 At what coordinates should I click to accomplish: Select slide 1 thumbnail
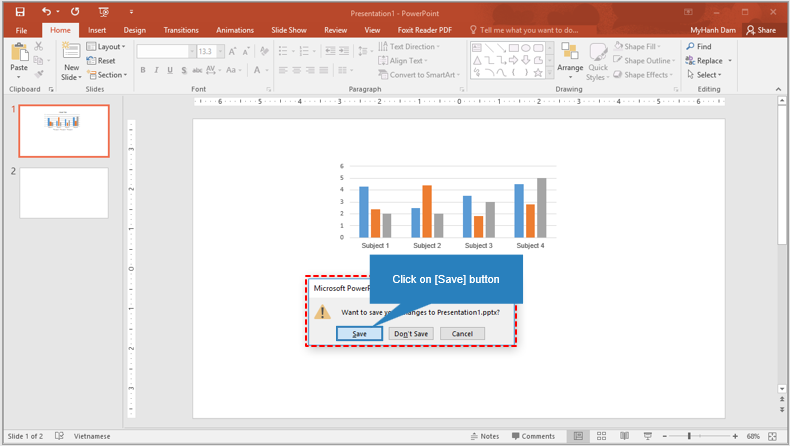point(64,131)
